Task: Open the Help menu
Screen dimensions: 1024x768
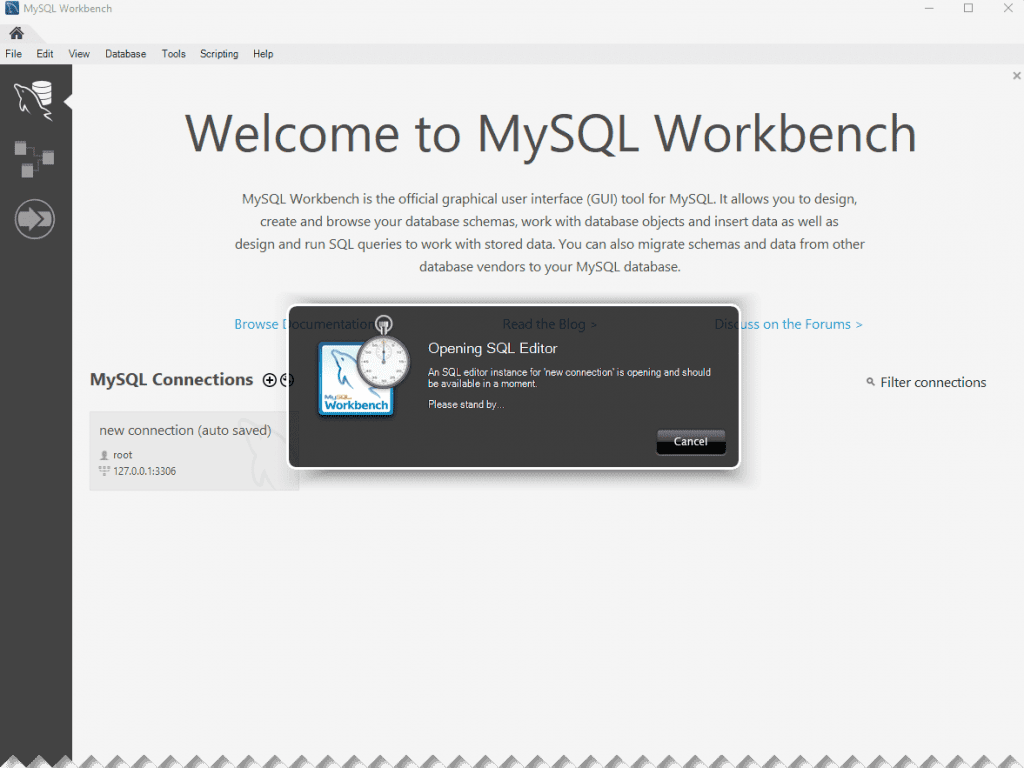Action: click(x=263, y=53)
